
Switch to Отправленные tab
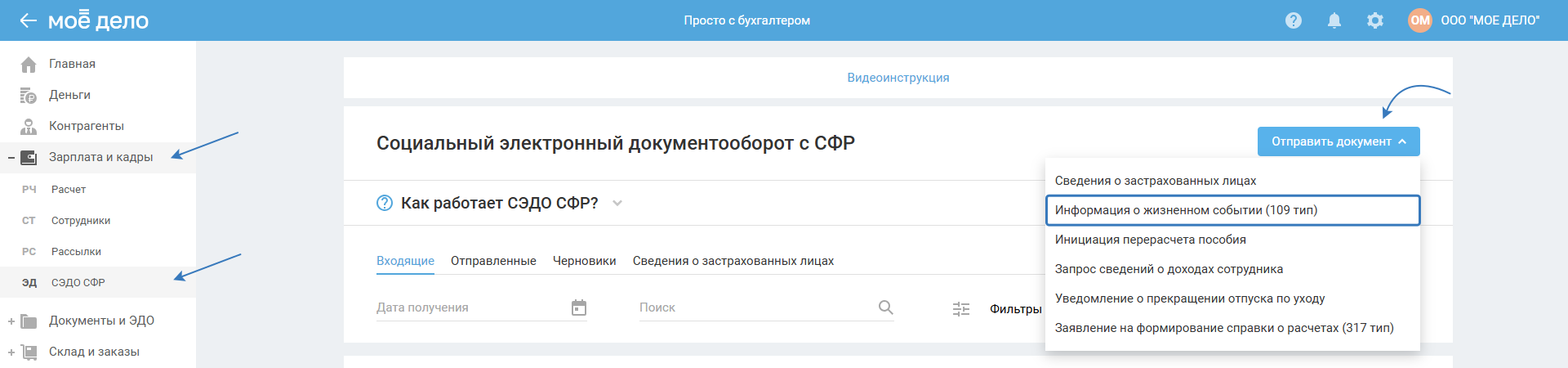(x=493, y=261)
